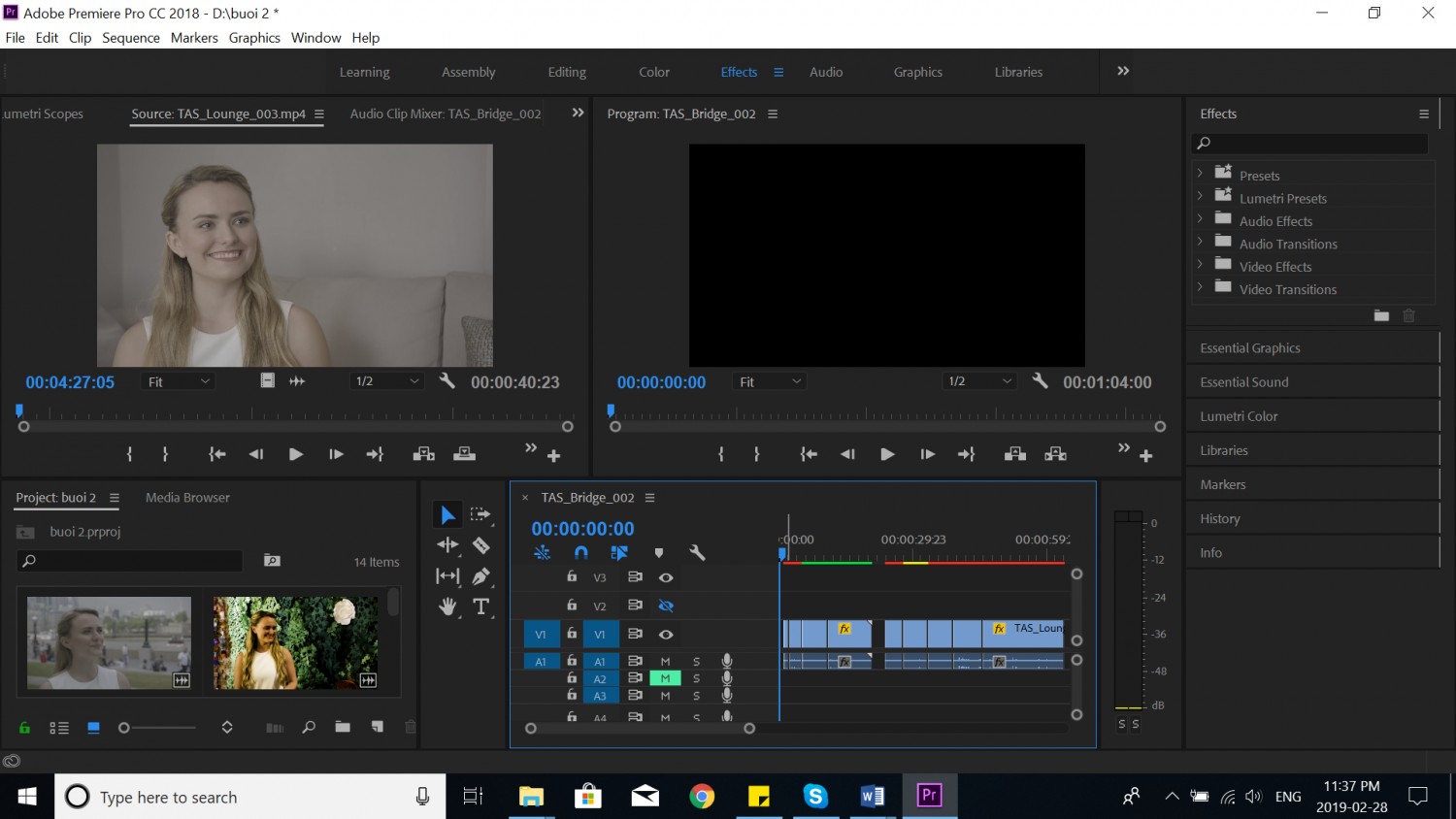Click the New Item icon in Project panel
1456x819 pixels.
pos(378,727)
